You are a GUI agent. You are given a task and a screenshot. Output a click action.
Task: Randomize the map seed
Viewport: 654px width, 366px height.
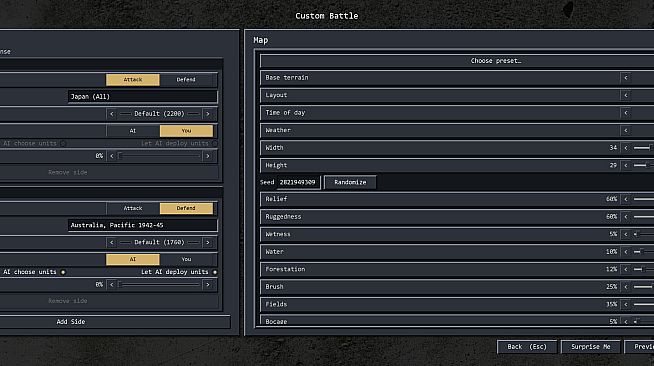[x=350, y=182]
